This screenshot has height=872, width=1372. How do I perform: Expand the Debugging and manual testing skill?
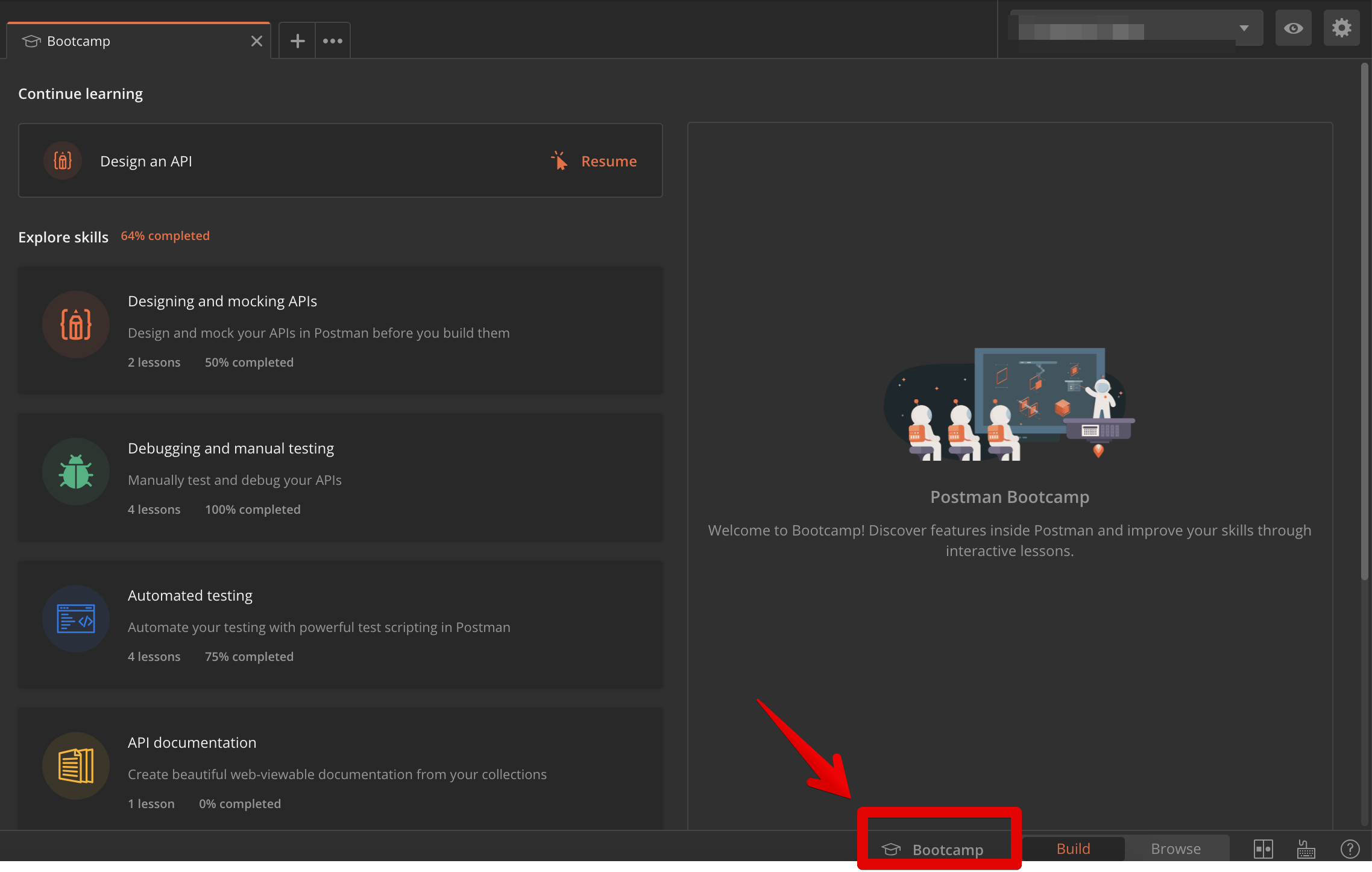coord(340,477)
